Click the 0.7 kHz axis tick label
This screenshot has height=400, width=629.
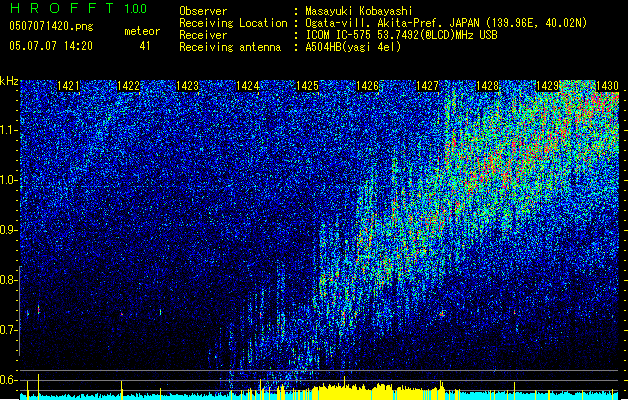coord(8,330)
